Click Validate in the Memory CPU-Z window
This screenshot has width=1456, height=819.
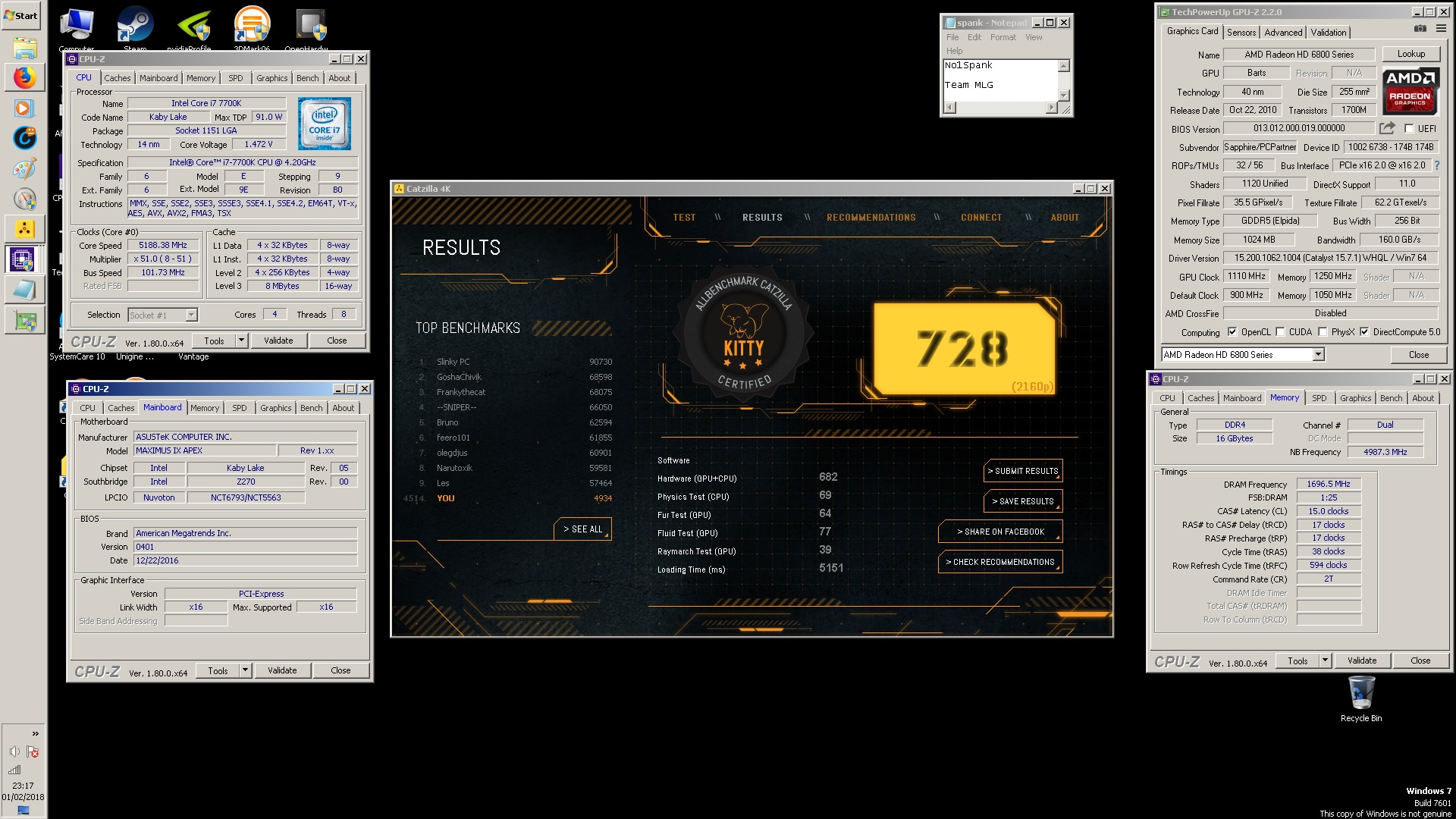coord(1361,661)
